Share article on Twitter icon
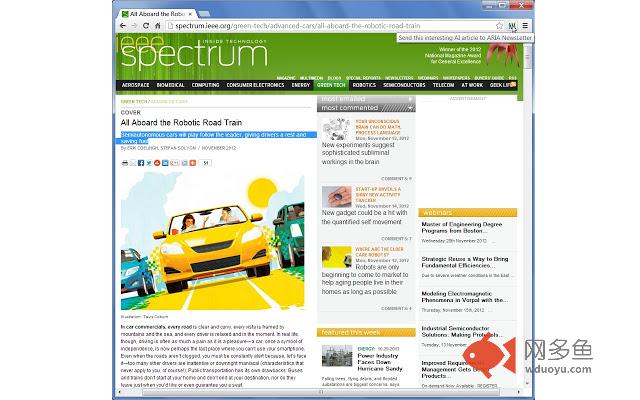The width and height of the screenshot is (640, 400). click(x=149, y=163)
